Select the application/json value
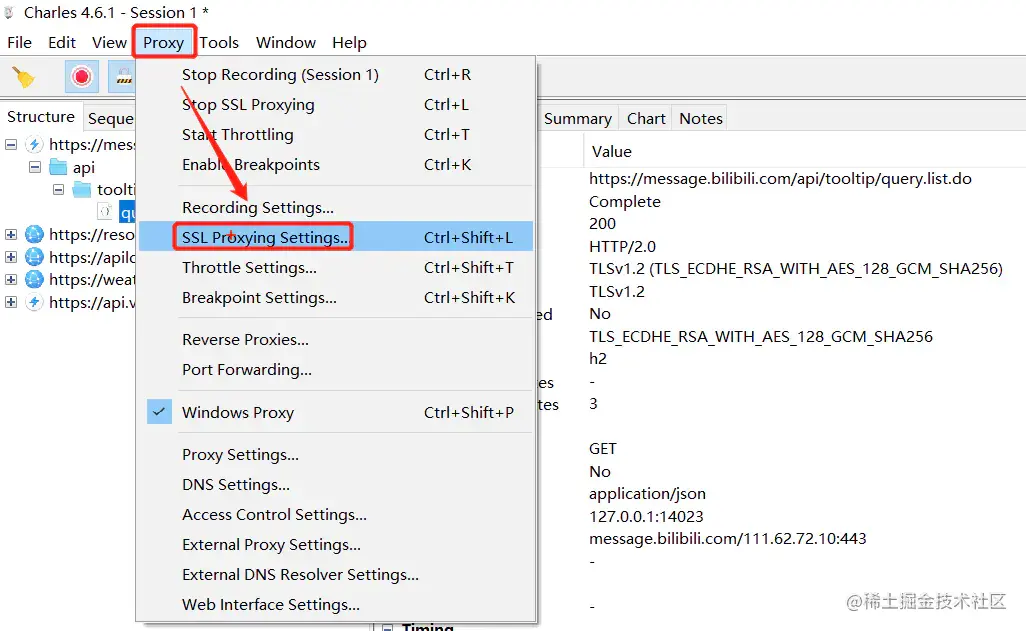This screenshot has height=631, width=1026. coord(647,494)
